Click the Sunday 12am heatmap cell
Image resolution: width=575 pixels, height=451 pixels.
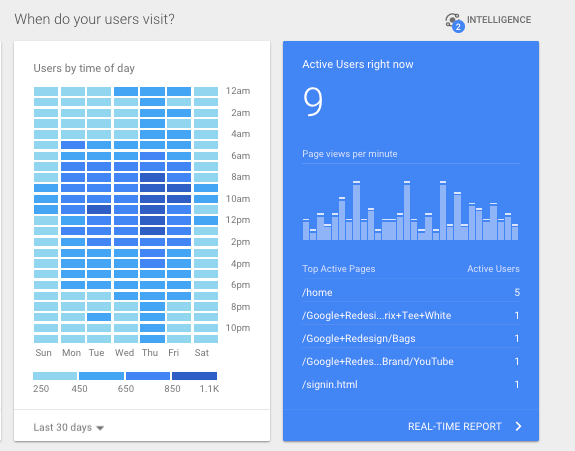[x=46, y=91]
